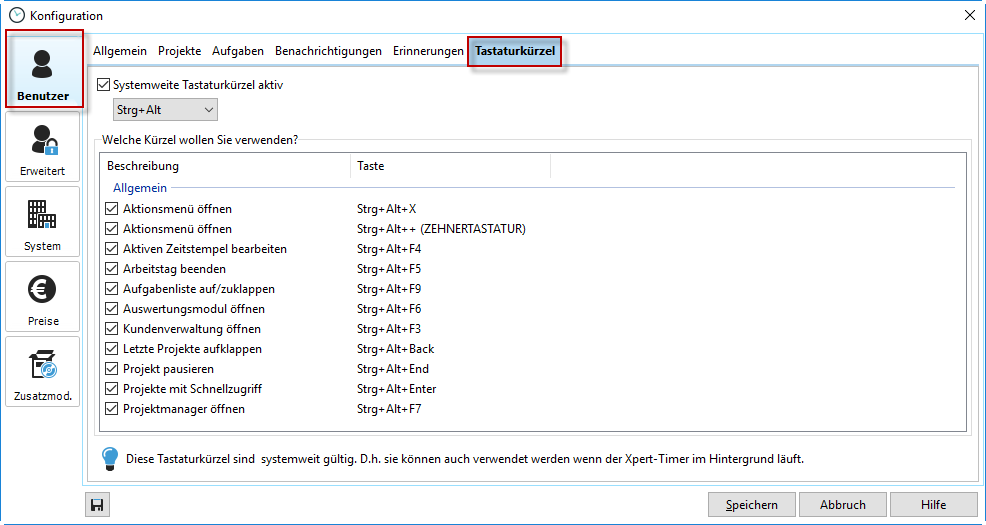Switch to the Benachrichtigungen tab
The image size is (986, 525).
coord(328,51)
